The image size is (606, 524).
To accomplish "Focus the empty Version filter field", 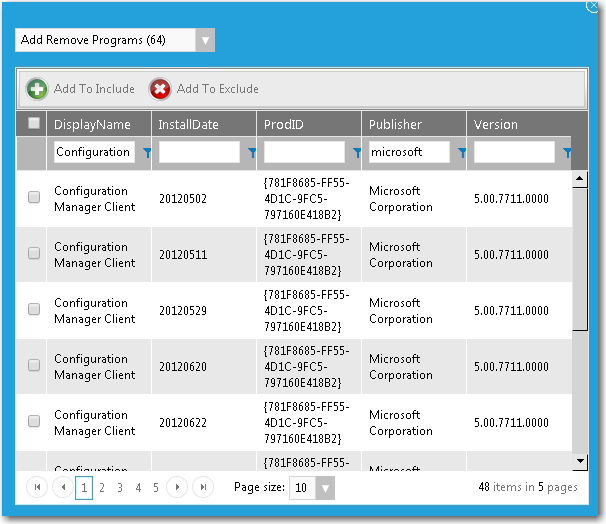I will pos(514,152).
